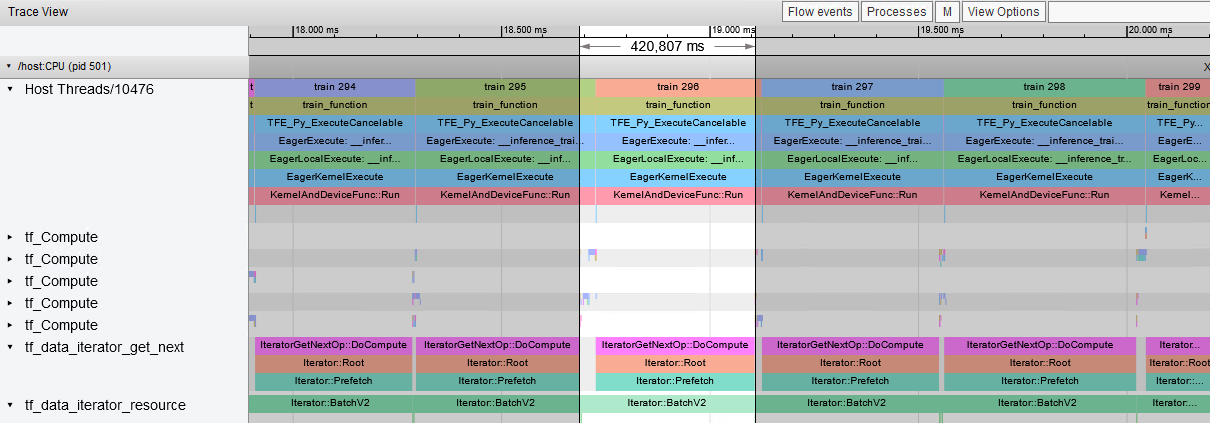Expand the topmost tf_Compute thread
1210x423 pixels.
click(10, 237)
